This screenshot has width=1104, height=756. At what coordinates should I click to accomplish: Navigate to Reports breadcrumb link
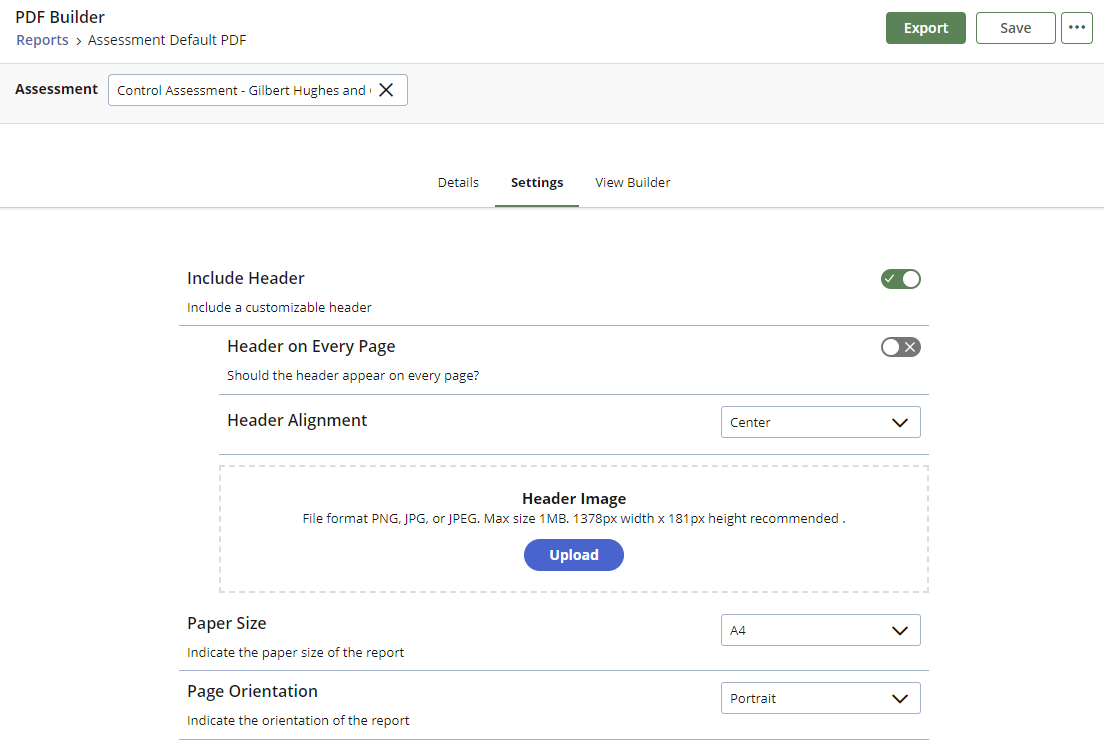[x=42, y=40]
